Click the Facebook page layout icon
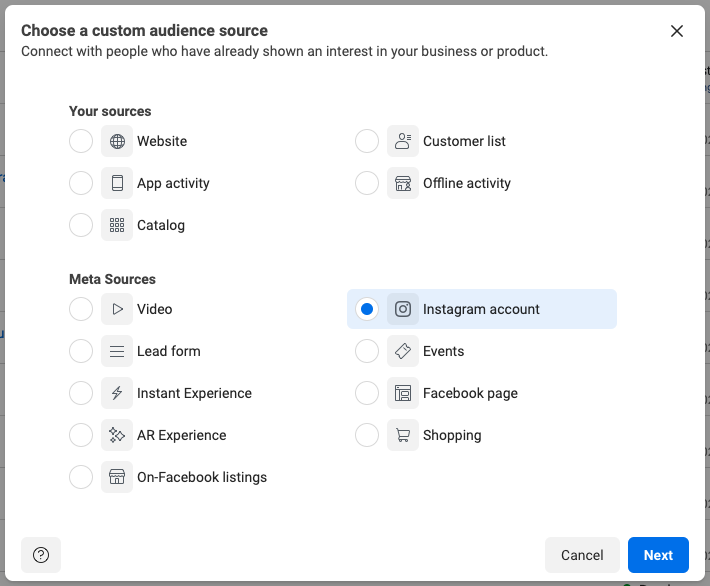 tap(403, 393)
